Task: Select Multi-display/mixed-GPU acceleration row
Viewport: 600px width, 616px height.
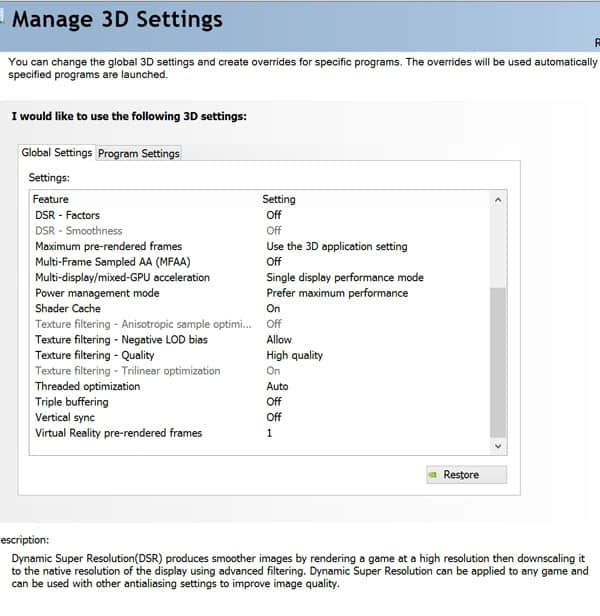Action: [260, 277]
